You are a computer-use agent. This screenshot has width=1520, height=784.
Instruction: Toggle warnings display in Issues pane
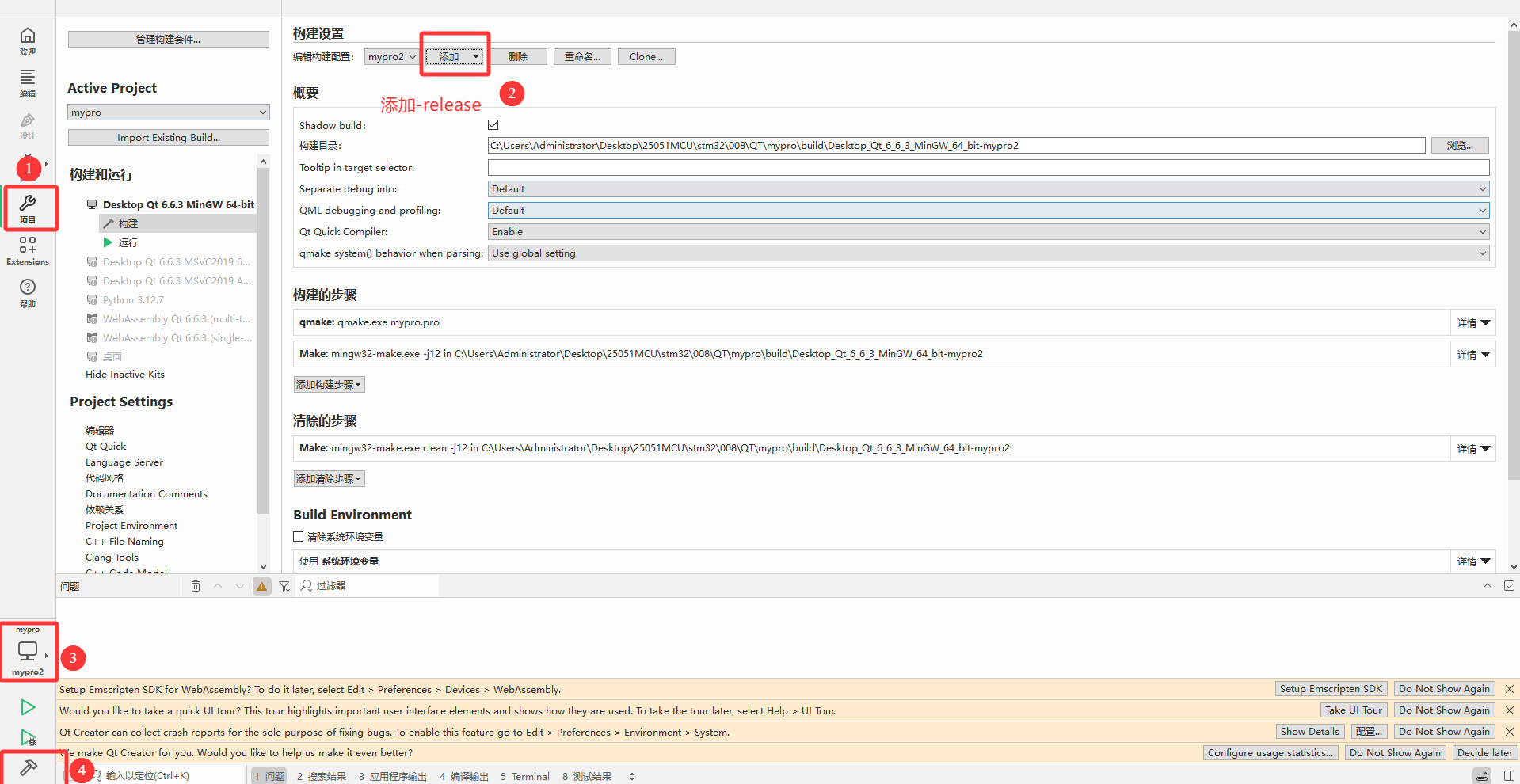pos(262,586)
